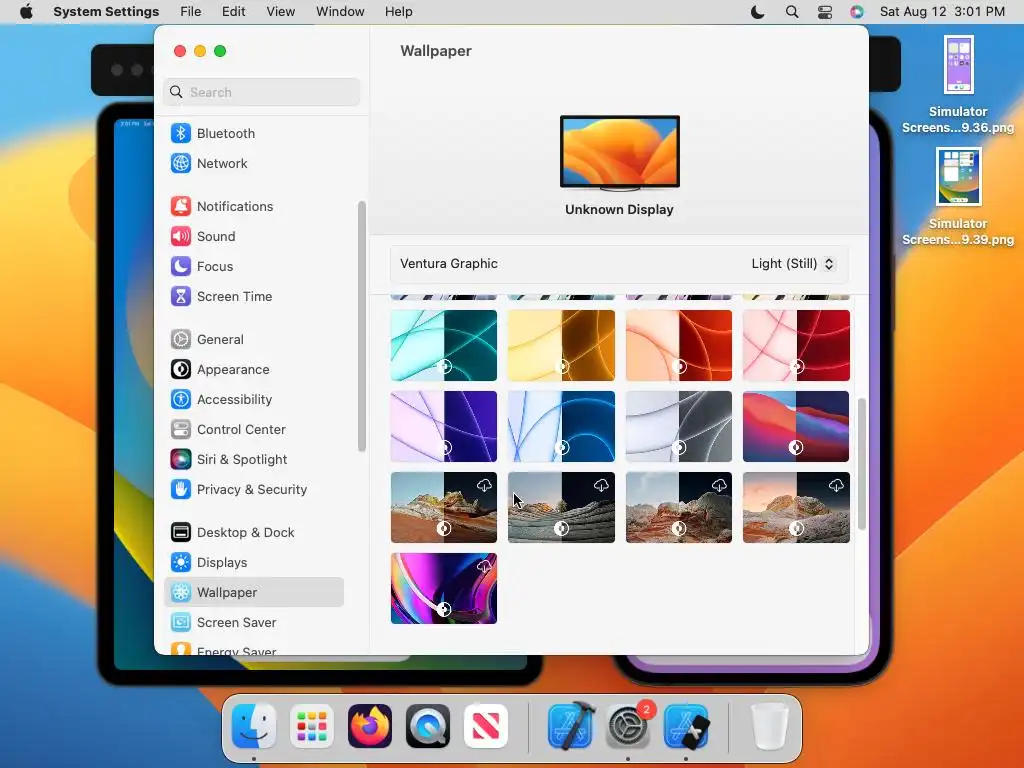Open the Network globe icon

coord(181,163)
